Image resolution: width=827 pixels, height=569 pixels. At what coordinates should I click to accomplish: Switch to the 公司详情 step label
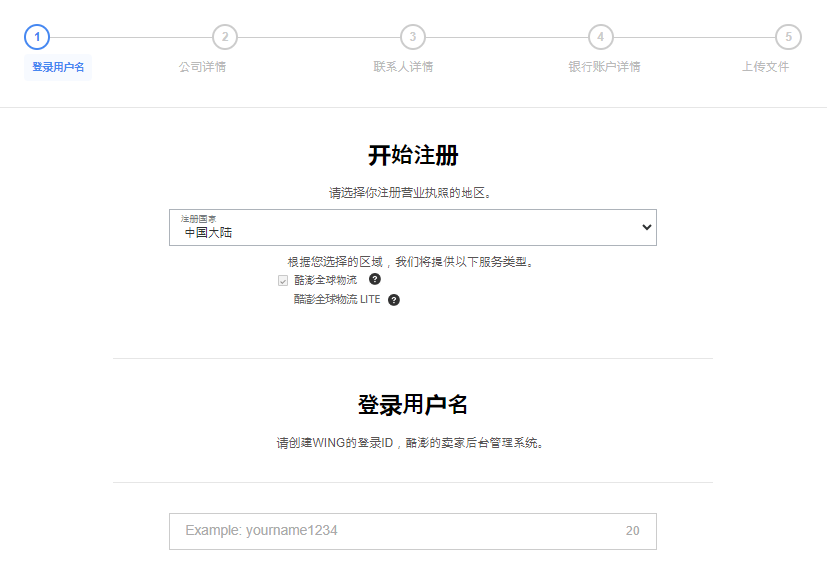(202, 67)
